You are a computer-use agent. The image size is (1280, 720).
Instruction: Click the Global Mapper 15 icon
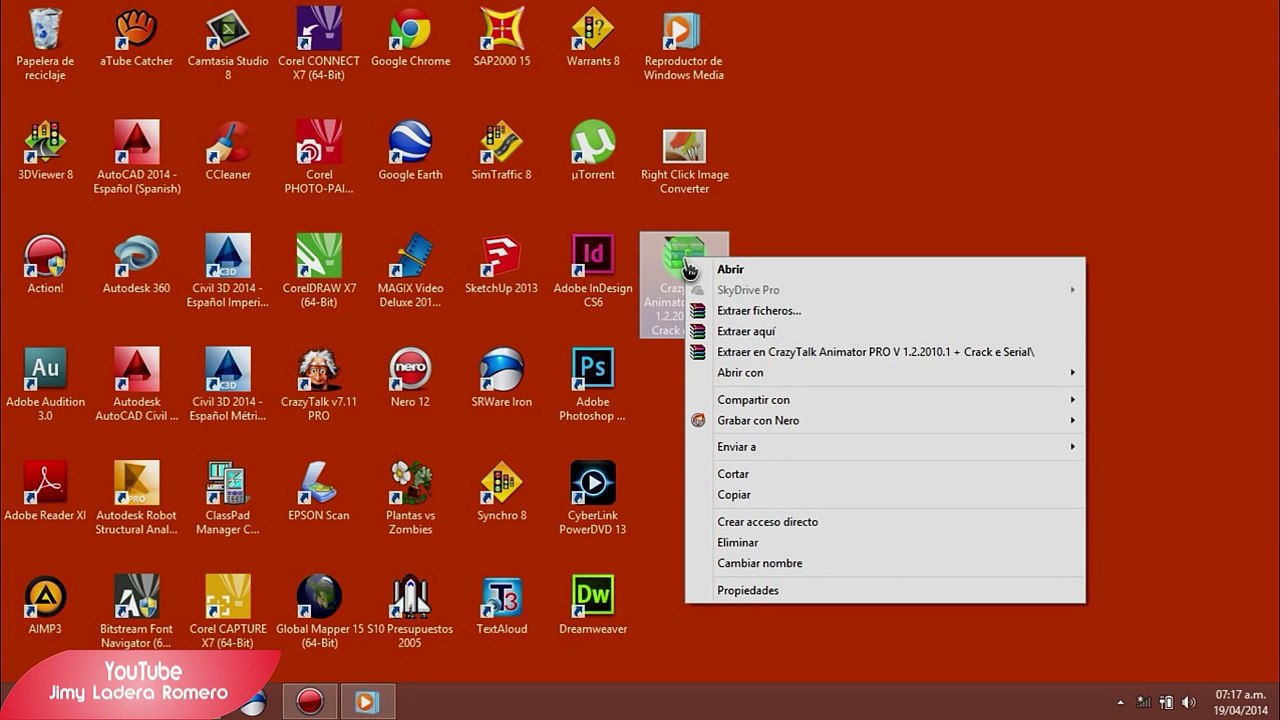tap(319, 612)
